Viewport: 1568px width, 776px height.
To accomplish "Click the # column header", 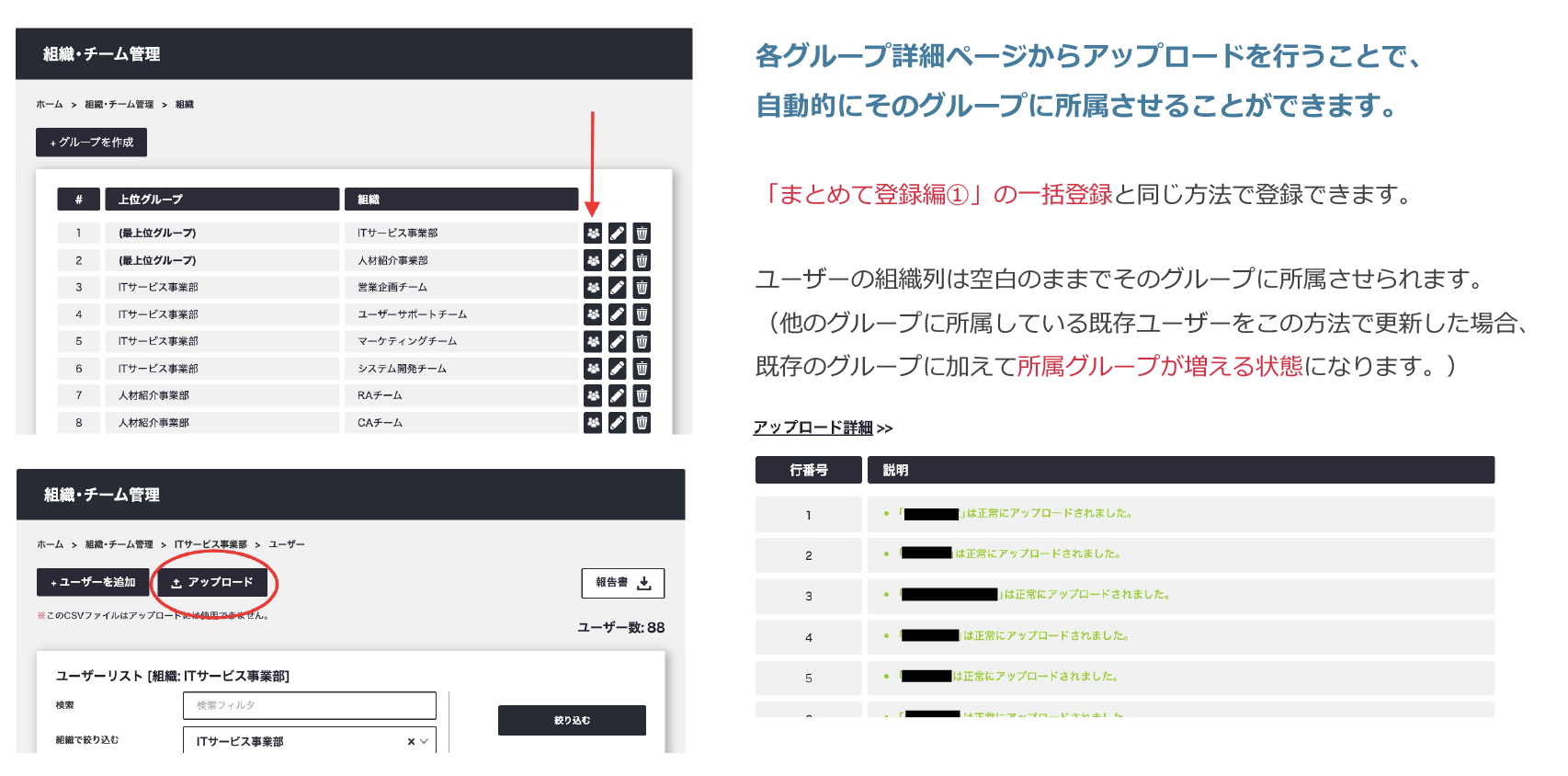I will click(79, 200).
